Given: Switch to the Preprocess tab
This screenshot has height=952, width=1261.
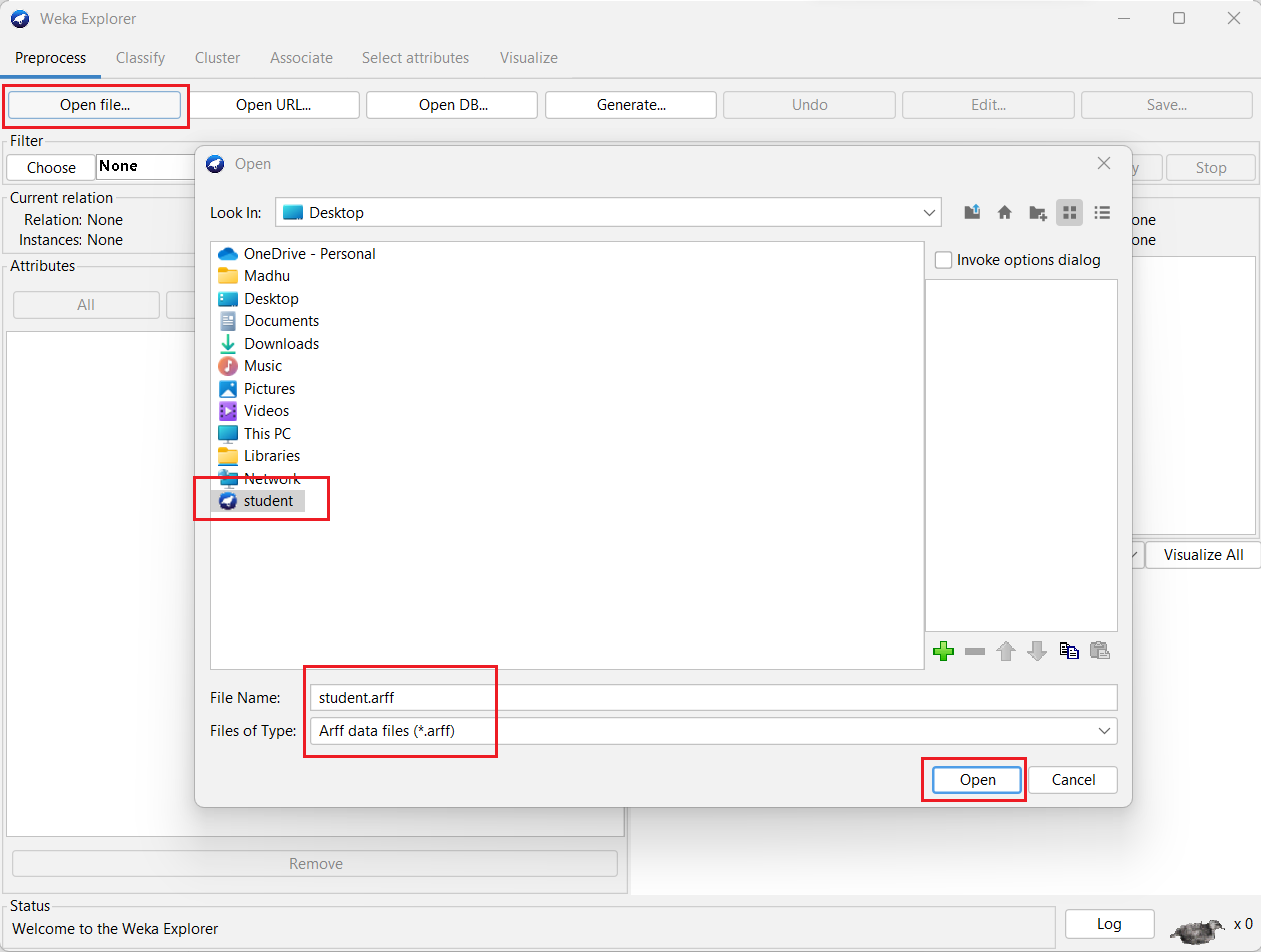Looking at the screenshot, I should click(50, 58).
